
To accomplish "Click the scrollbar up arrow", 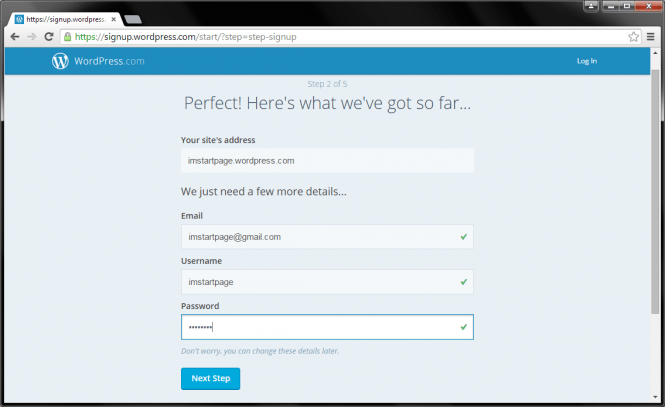I will tap(655, 53).
